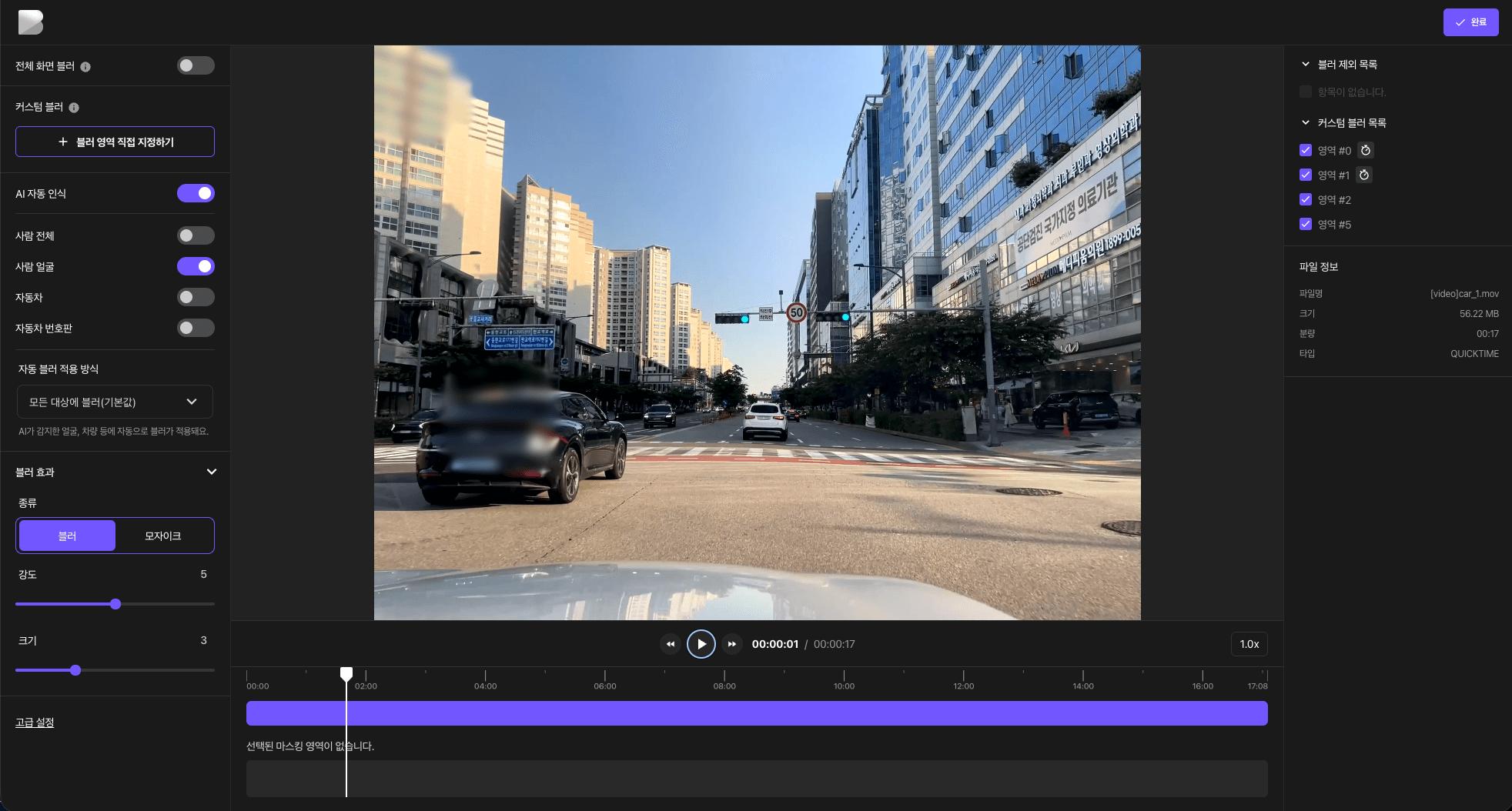Open the 1.0x playback speed selector
The height and width of the screenshot is (811, 1512).
tap(1249, 644)
